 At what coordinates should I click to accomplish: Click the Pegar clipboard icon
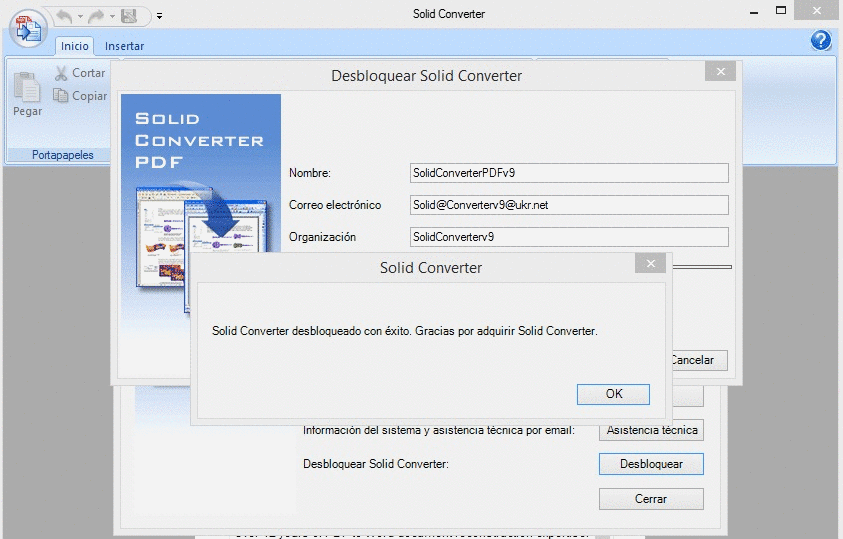pos(27,87)
